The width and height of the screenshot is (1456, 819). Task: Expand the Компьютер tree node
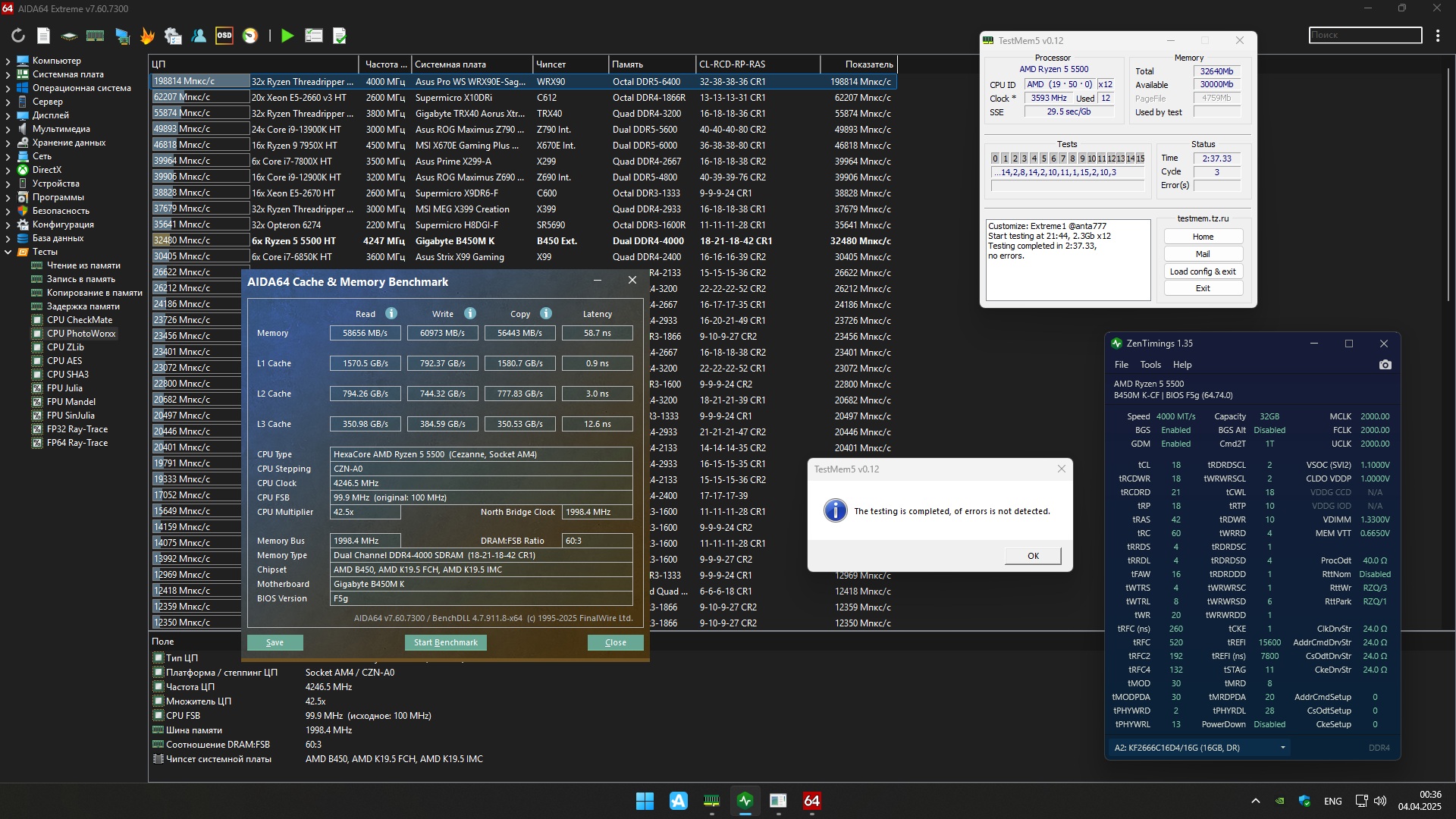pyautogui.click(x=8, y=61)
